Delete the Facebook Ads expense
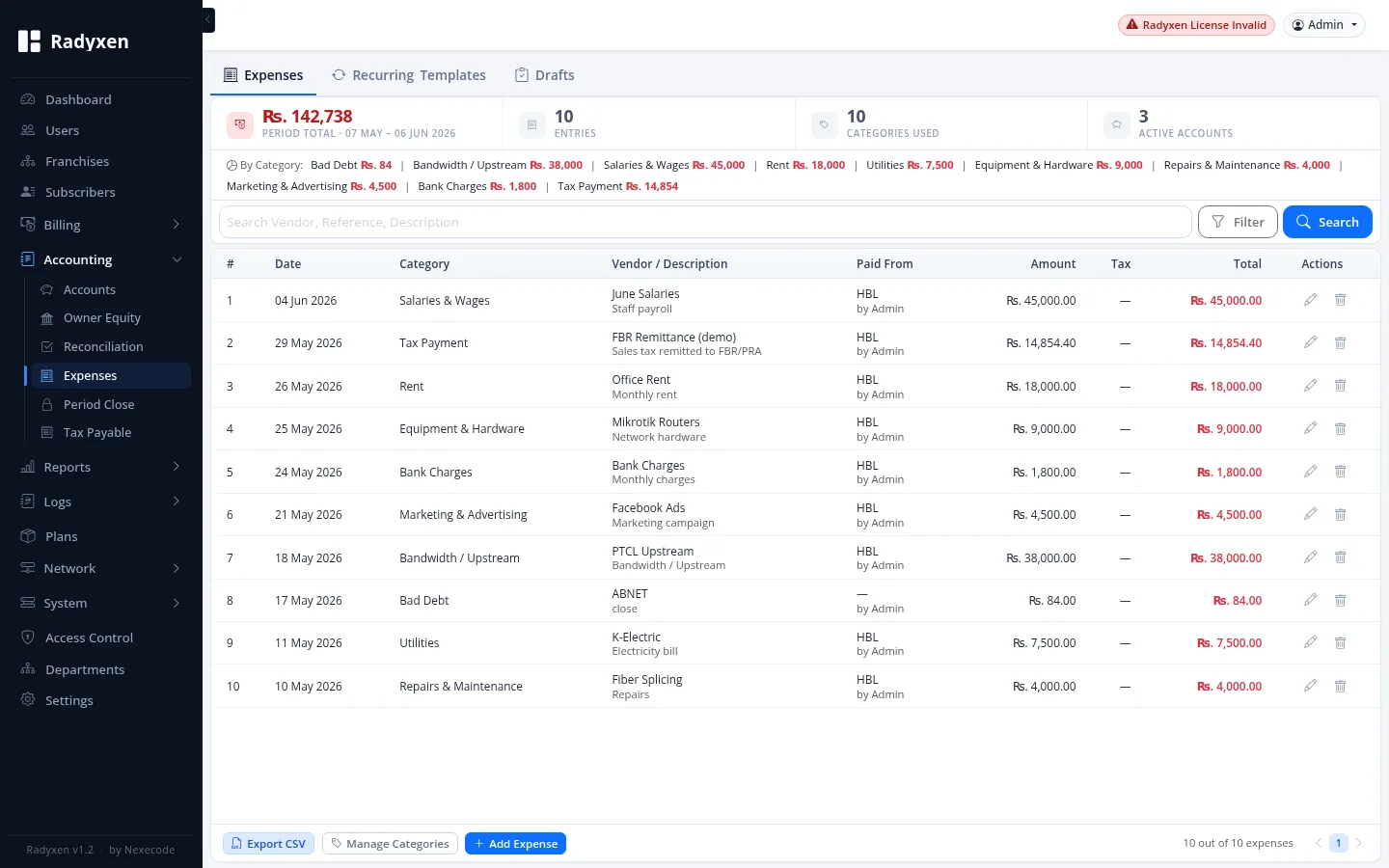 [x=1340, y=514]
